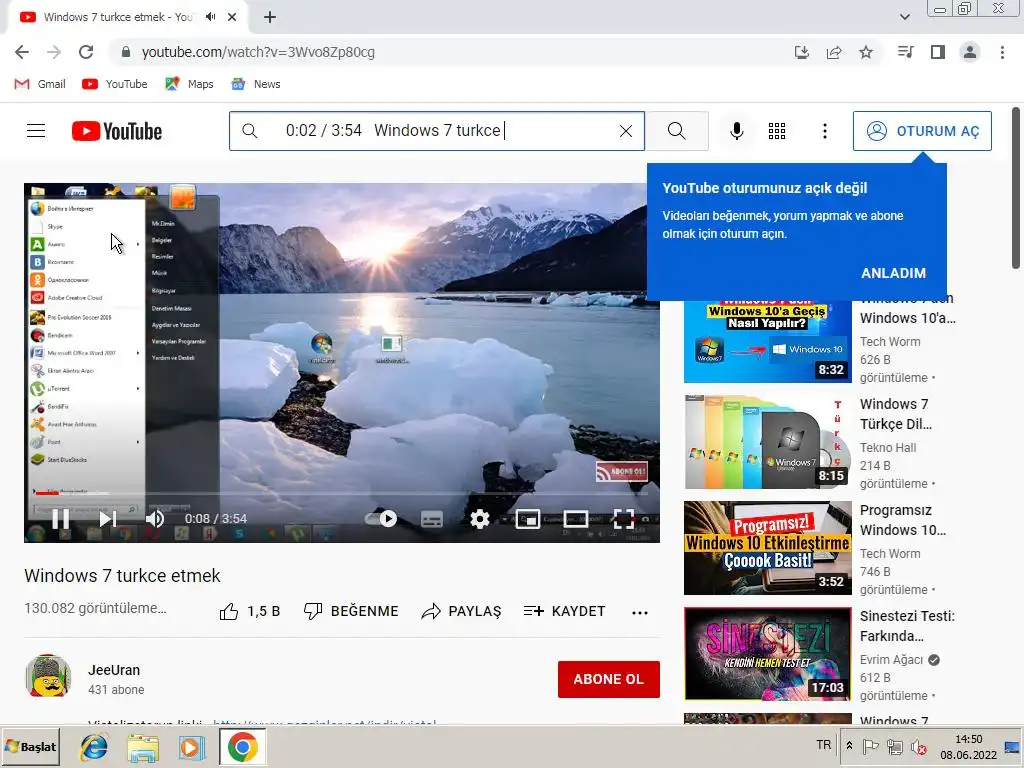
Task: Dismiss the tooltip with ANLADIM
Action: [893, 274]
